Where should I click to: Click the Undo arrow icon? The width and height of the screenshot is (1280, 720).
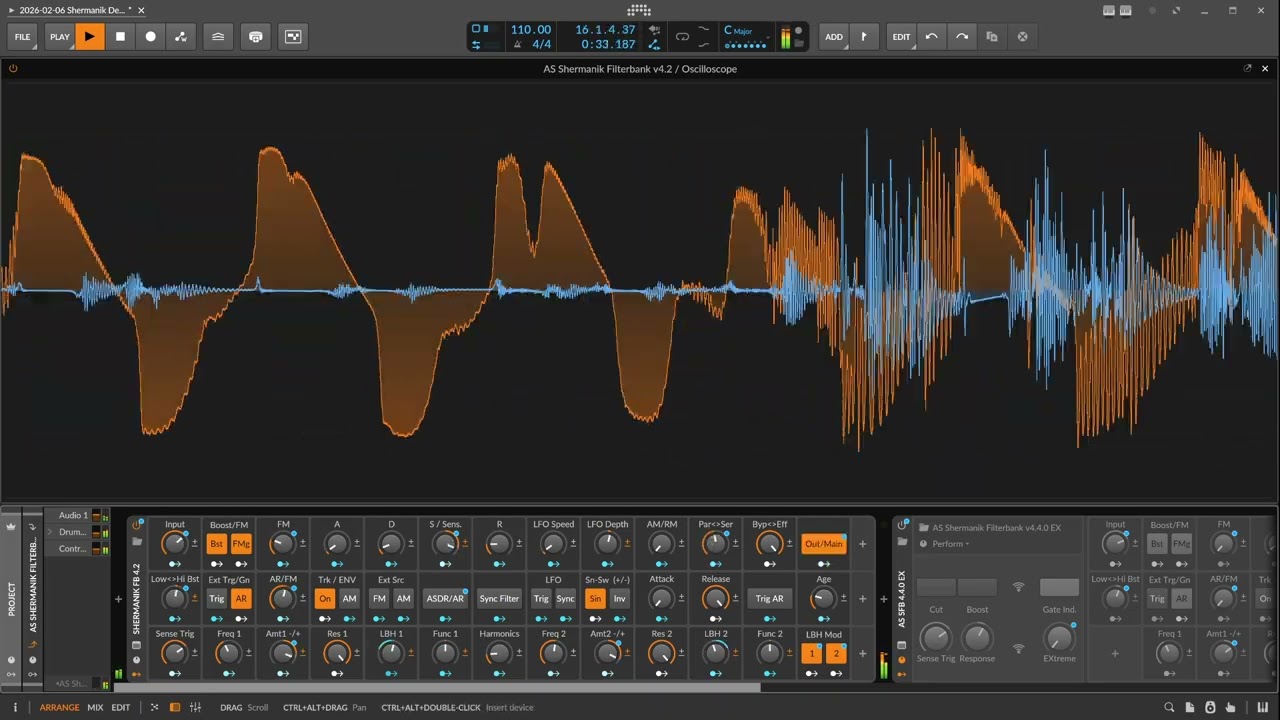tap(932, 37)
